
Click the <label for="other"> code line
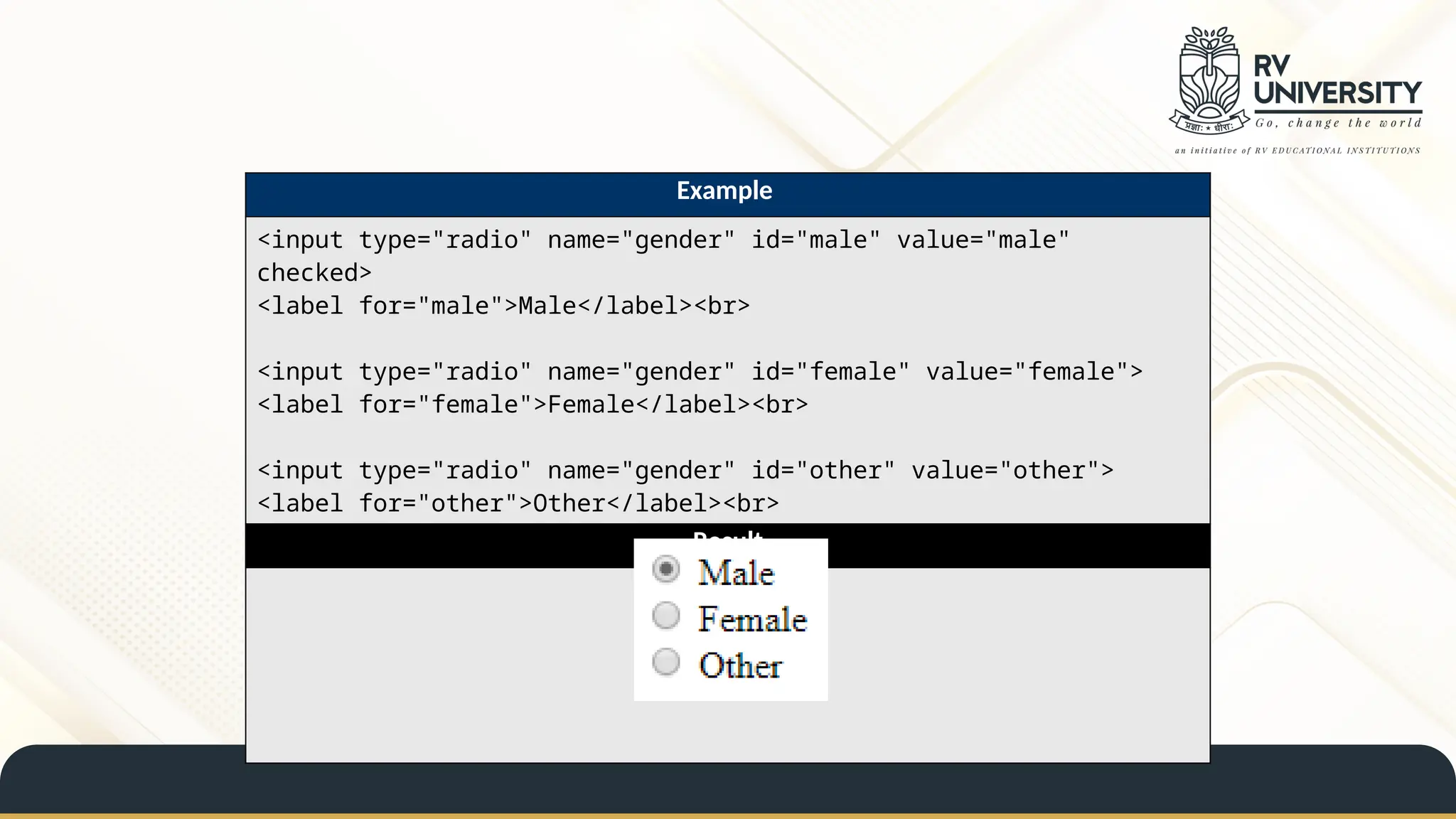point(518,503)
